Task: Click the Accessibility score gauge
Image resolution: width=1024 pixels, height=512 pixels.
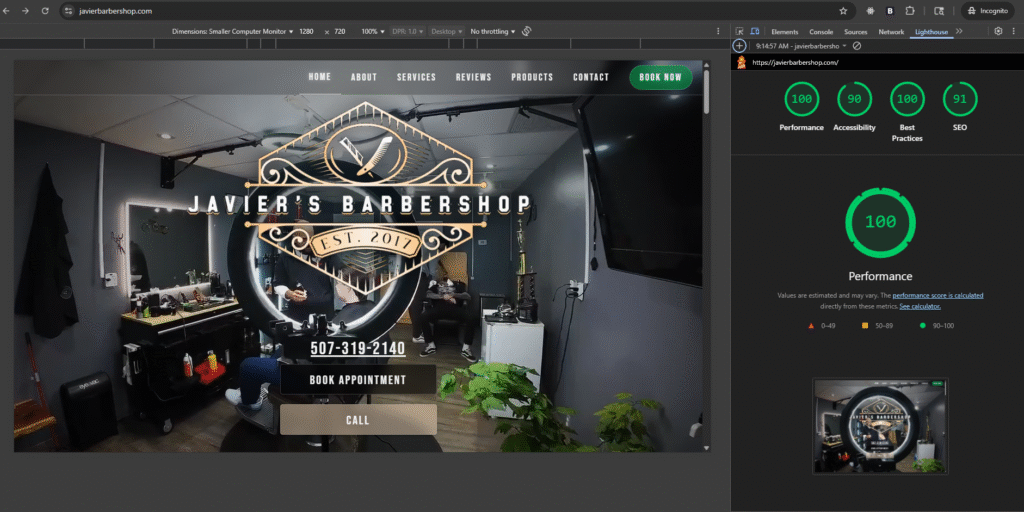Action: [854, 99]
